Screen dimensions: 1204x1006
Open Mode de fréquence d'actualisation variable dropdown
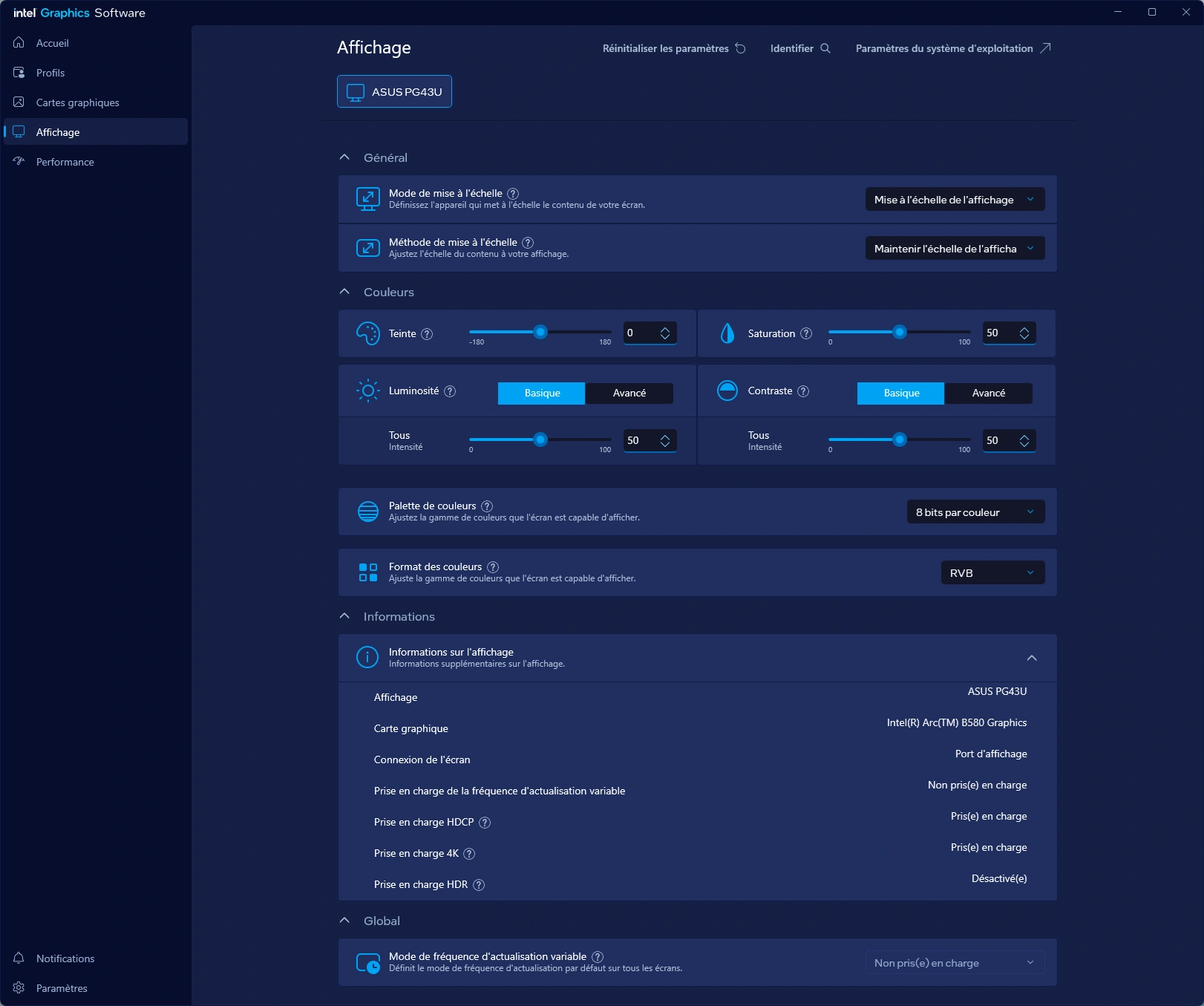tap(955, 962)
